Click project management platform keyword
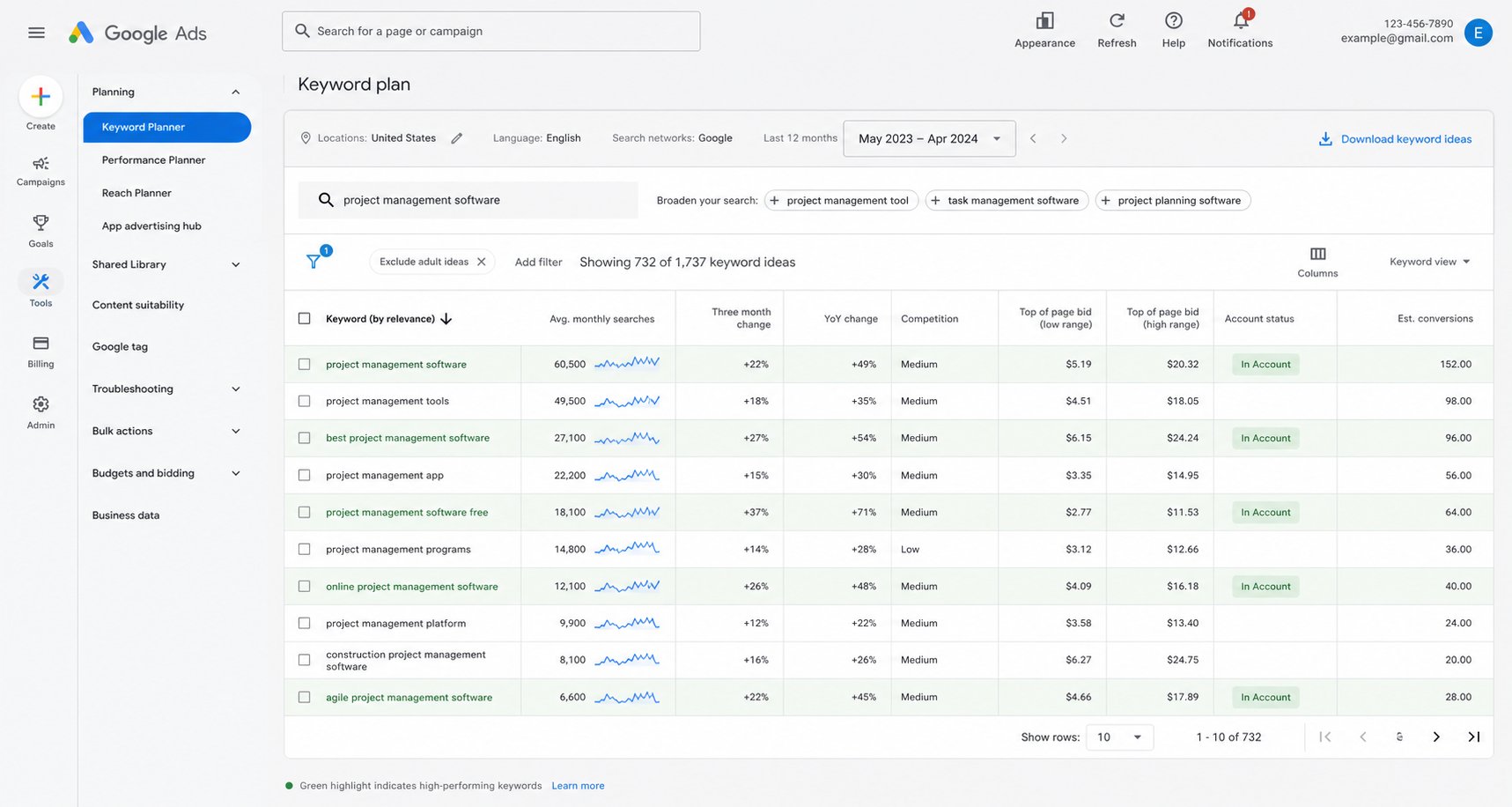This screenshot has width=1512, height=807. 395,623
